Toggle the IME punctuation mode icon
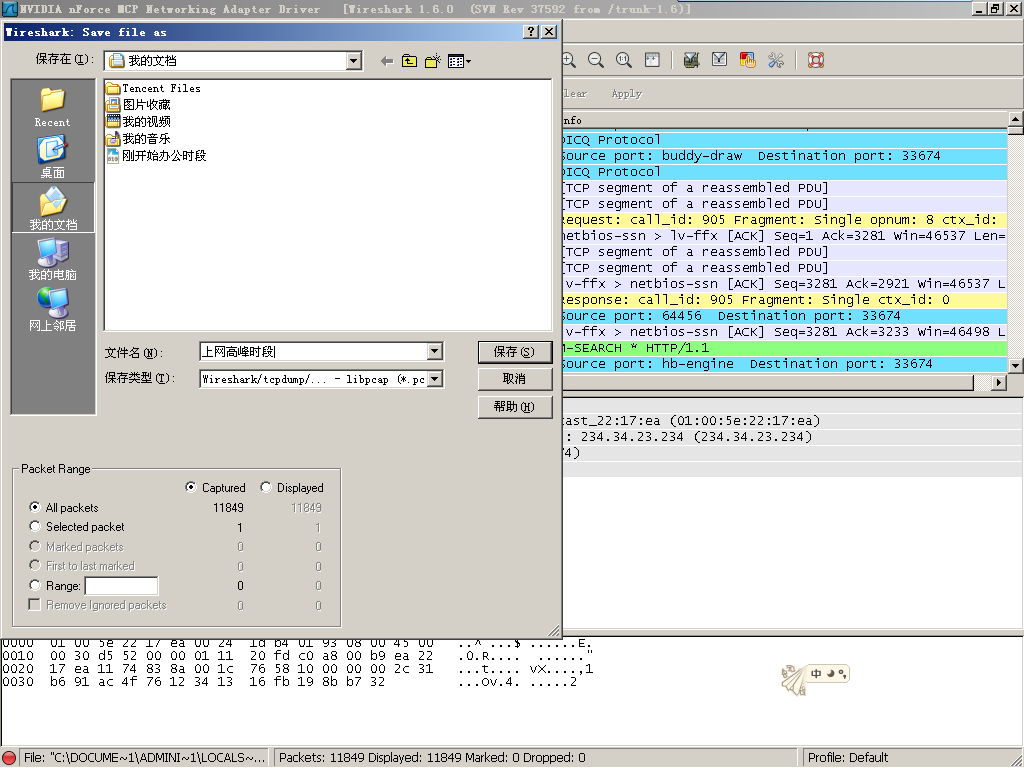 [842, 673]
